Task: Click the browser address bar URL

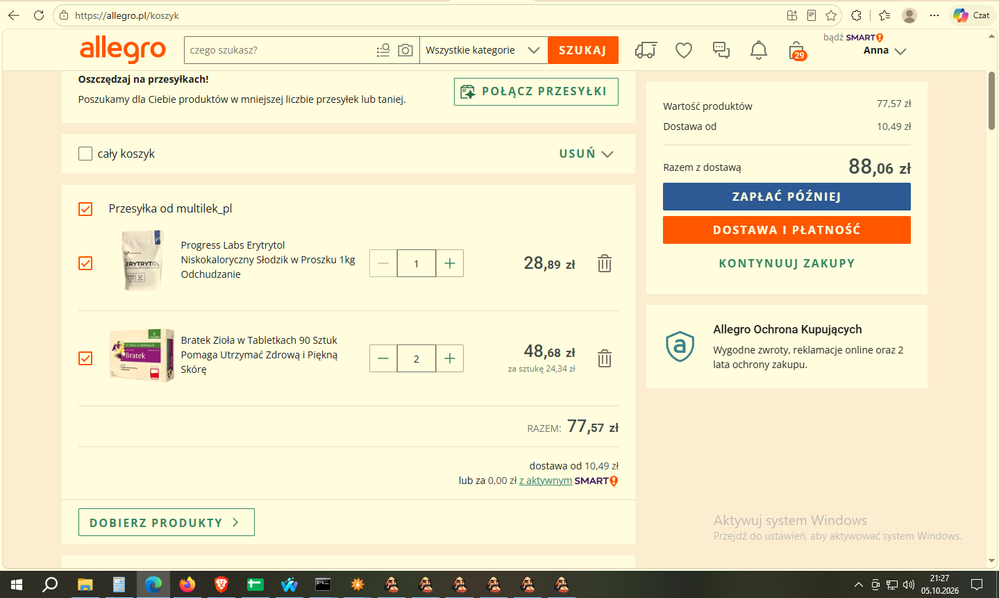Action: (127, 15)
